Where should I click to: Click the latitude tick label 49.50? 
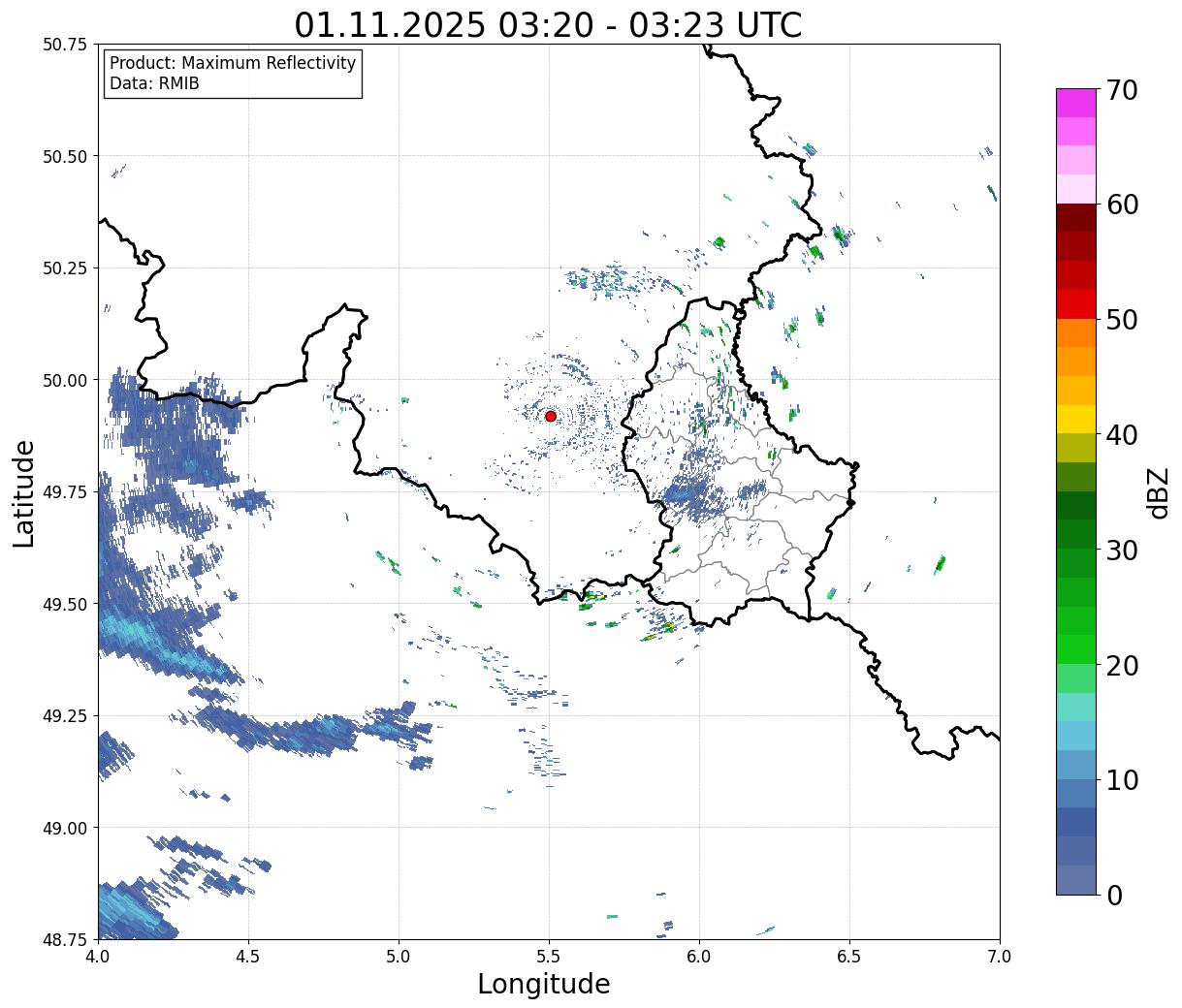pos(65,604)
